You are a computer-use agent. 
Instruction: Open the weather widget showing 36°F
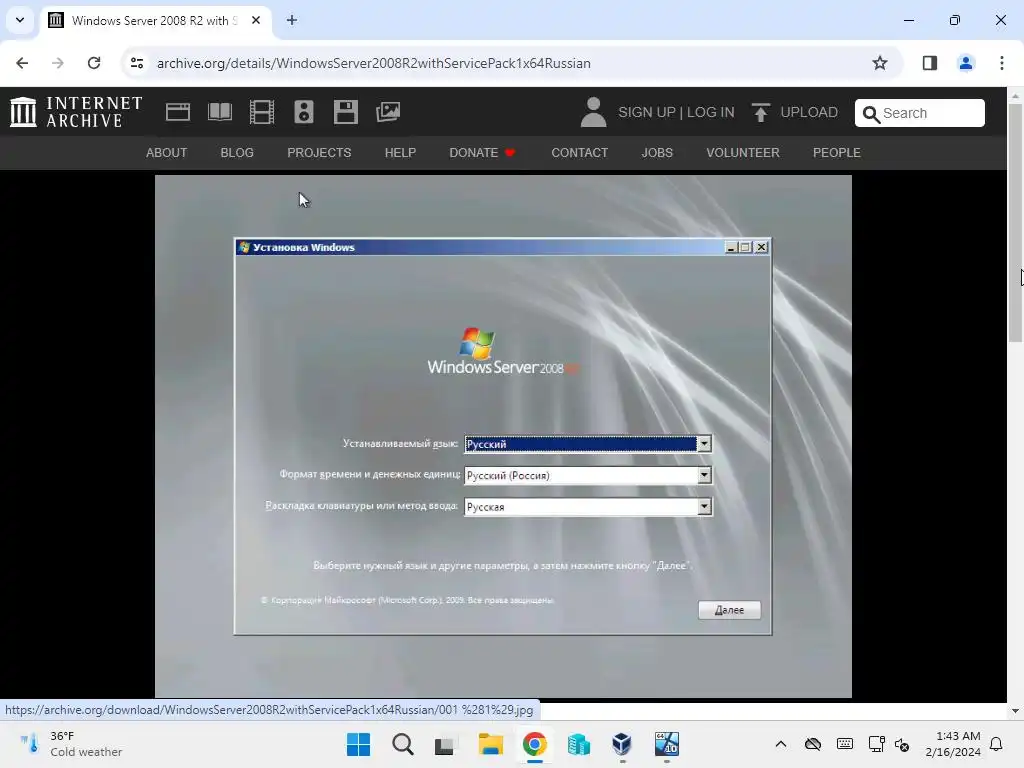71,744
